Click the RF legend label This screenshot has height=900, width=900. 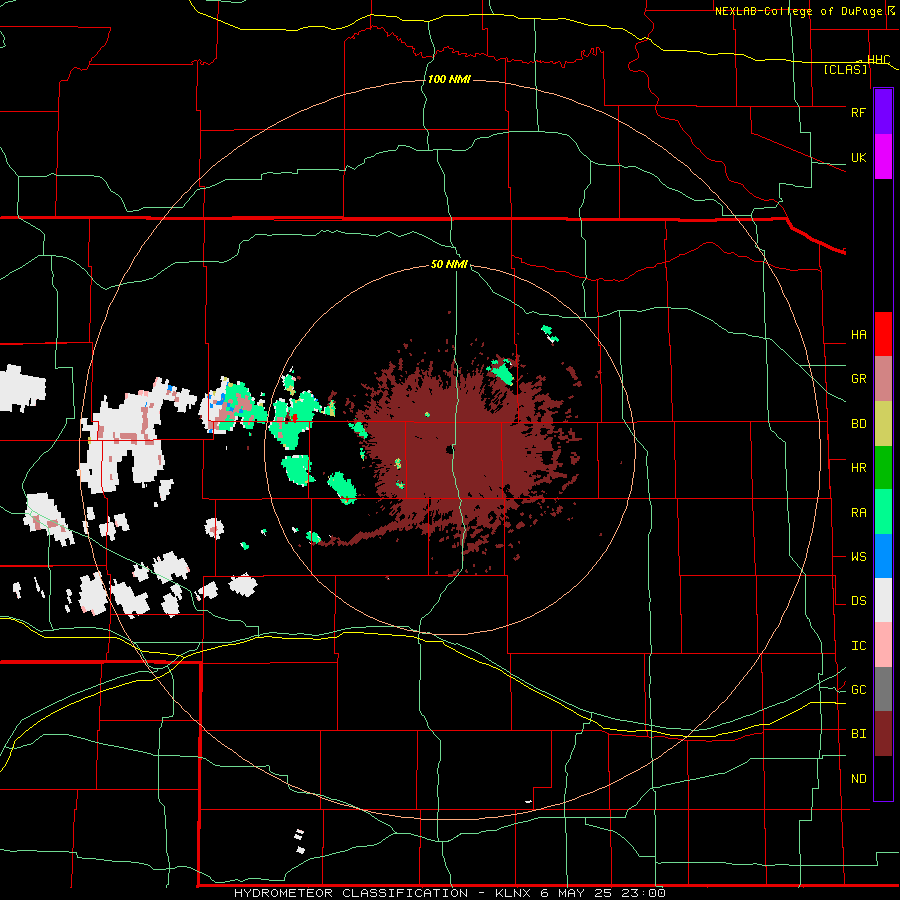point(858,112)
